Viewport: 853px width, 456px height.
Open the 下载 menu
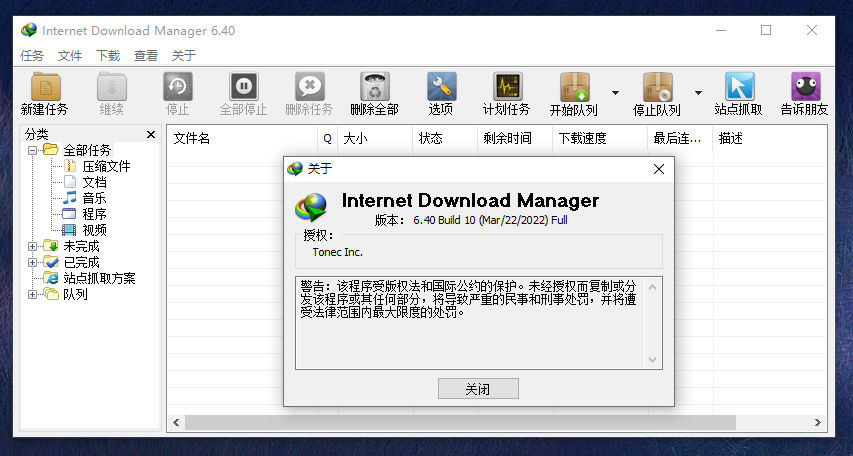click(x=108, y=56)
